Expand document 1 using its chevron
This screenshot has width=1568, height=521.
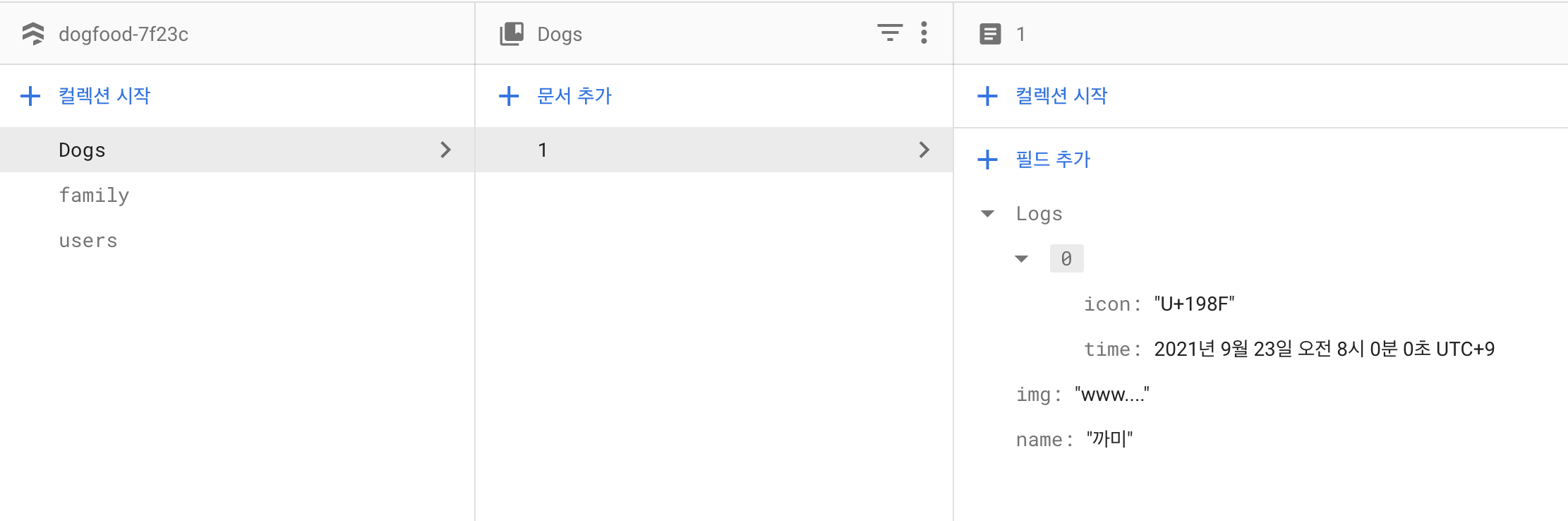[924, 150]
